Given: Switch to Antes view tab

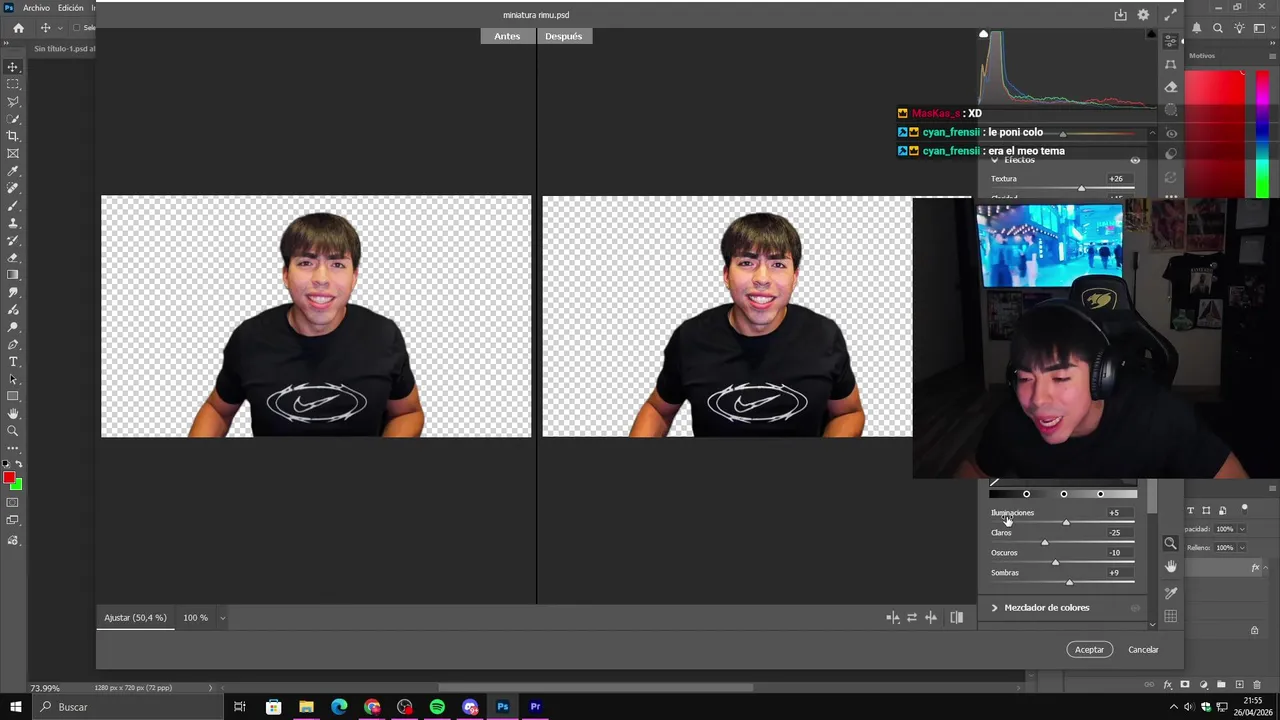Looking at the screenshot, I should pos(507,36).
